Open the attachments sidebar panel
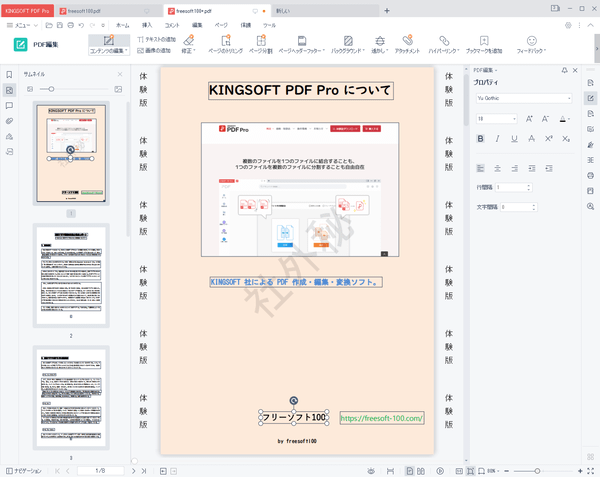Image resolution: width=600 pixels, height=477 pixels. pyautogui.click(x=10, y=121)
